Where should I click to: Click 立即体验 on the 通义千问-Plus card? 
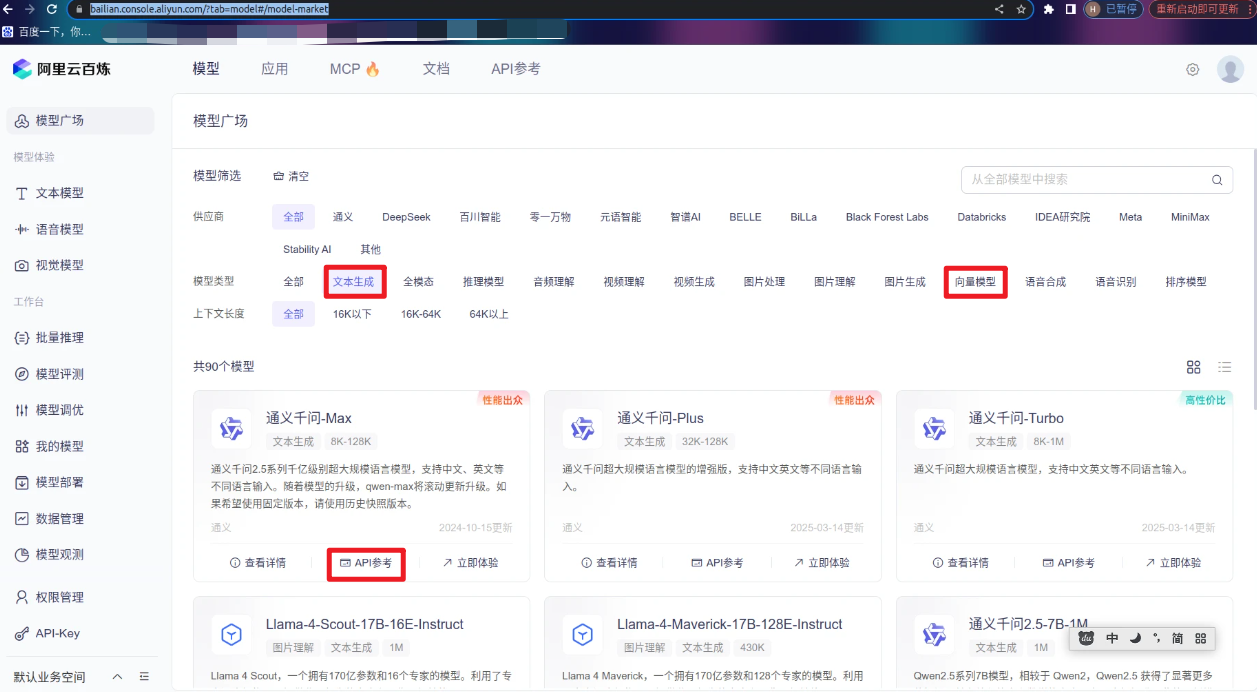click(x=821, y=563)
